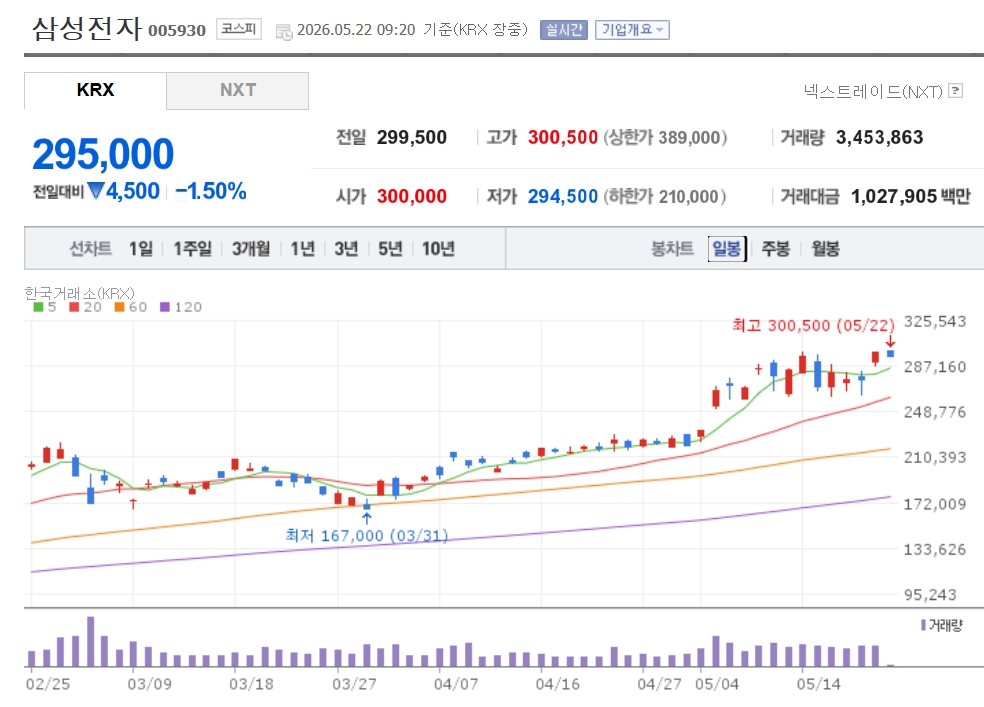Switch to the NXT tab

(x=238, y=90)
